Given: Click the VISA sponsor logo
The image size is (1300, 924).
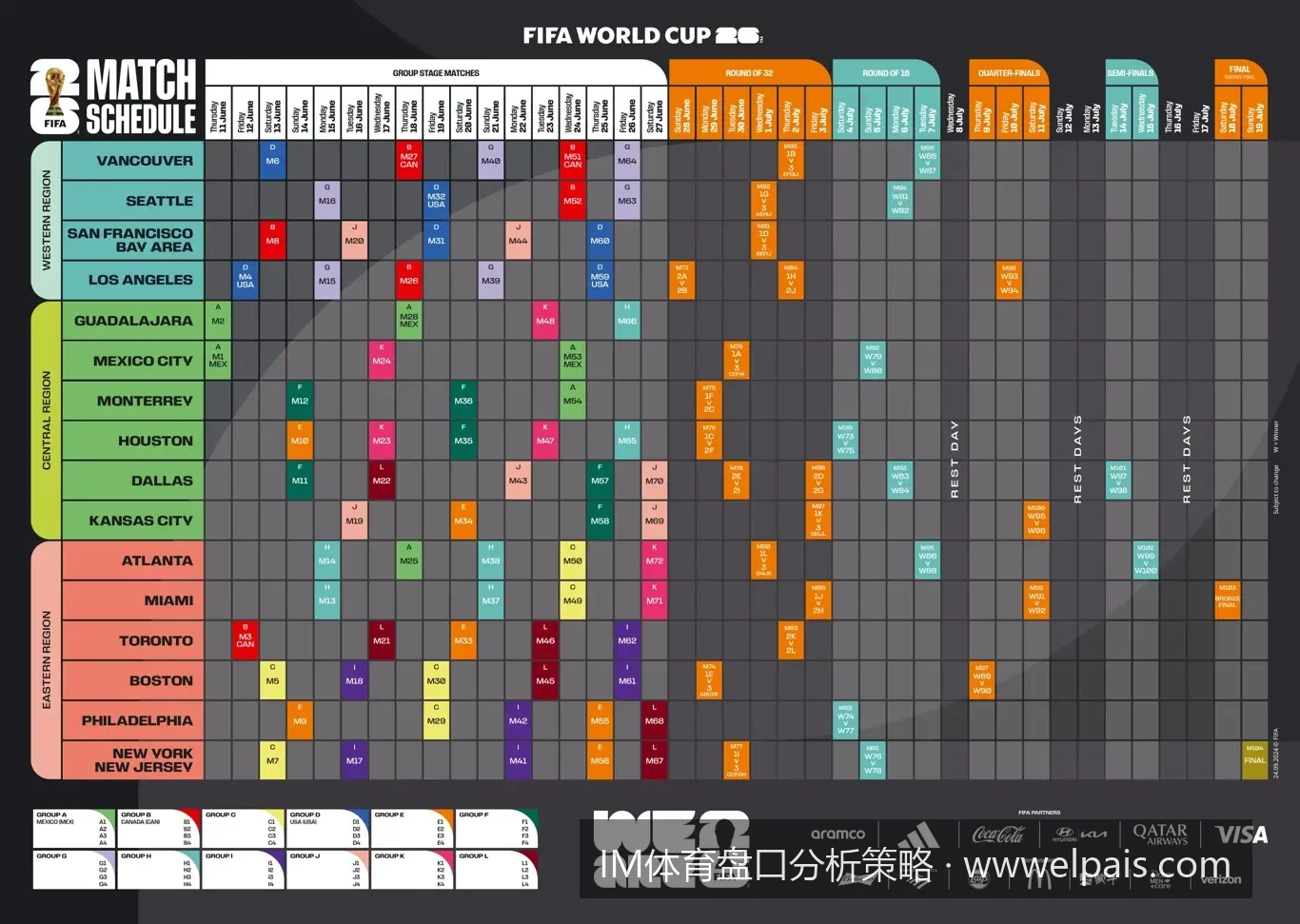Looking at the screenshot, I should click(1241, 835).
